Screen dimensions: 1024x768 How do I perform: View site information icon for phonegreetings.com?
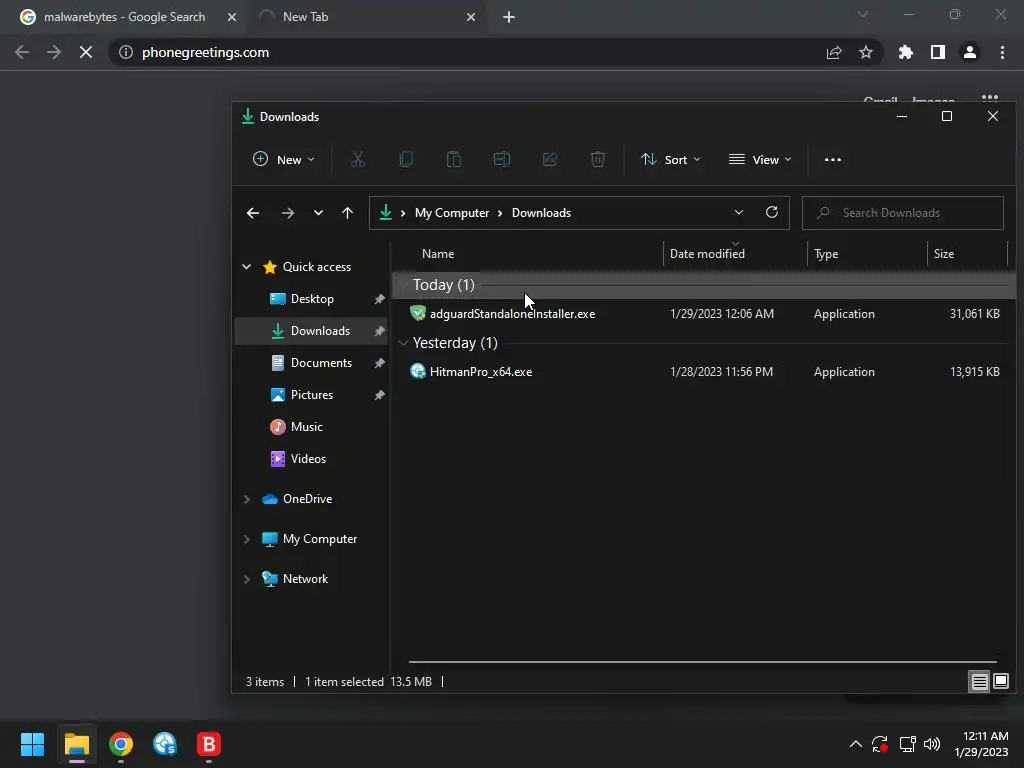125,52
